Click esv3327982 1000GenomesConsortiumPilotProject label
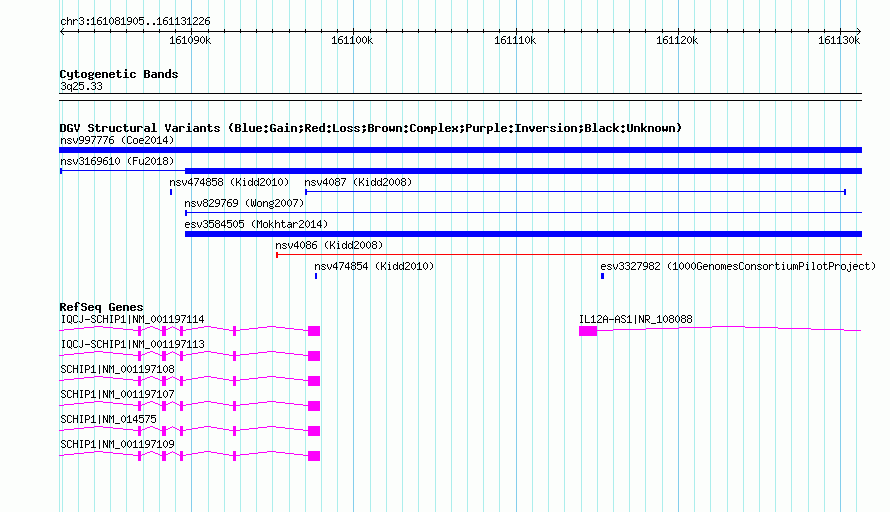The image size is (890, 512). [x=738, y=266]
